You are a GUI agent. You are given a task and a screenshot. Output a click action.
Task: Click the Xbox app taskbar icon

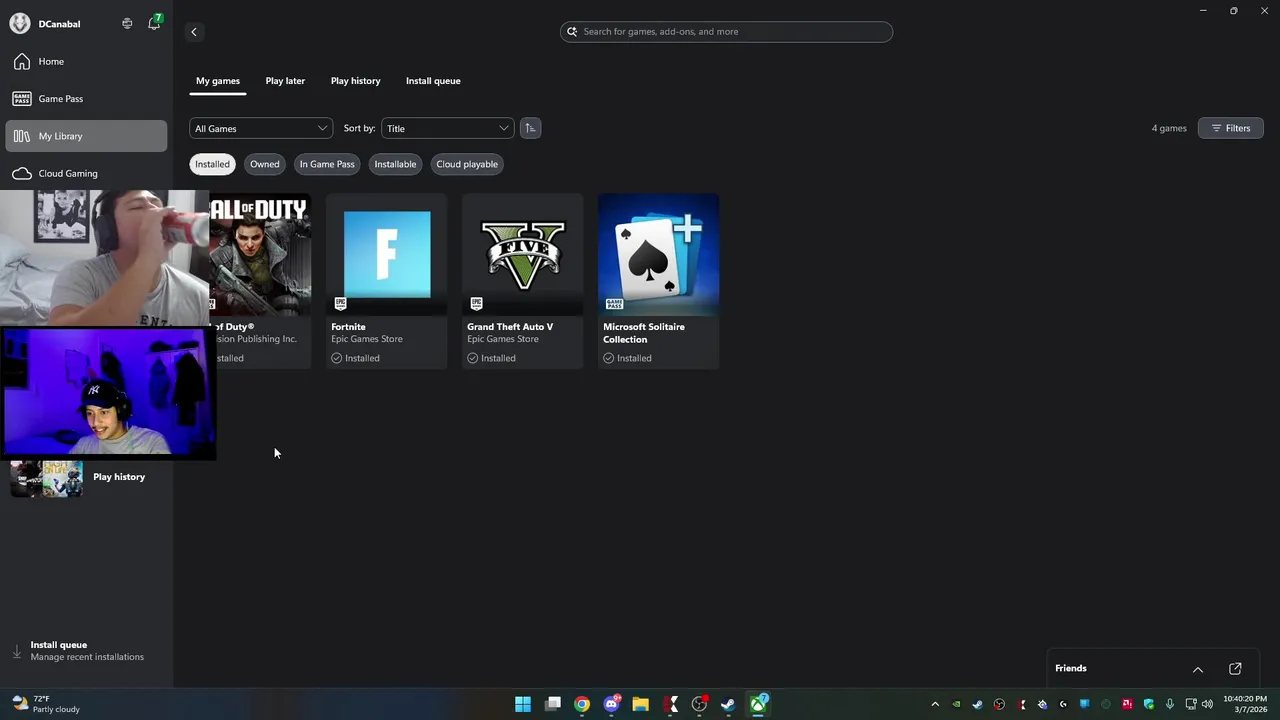click(759, 704)
